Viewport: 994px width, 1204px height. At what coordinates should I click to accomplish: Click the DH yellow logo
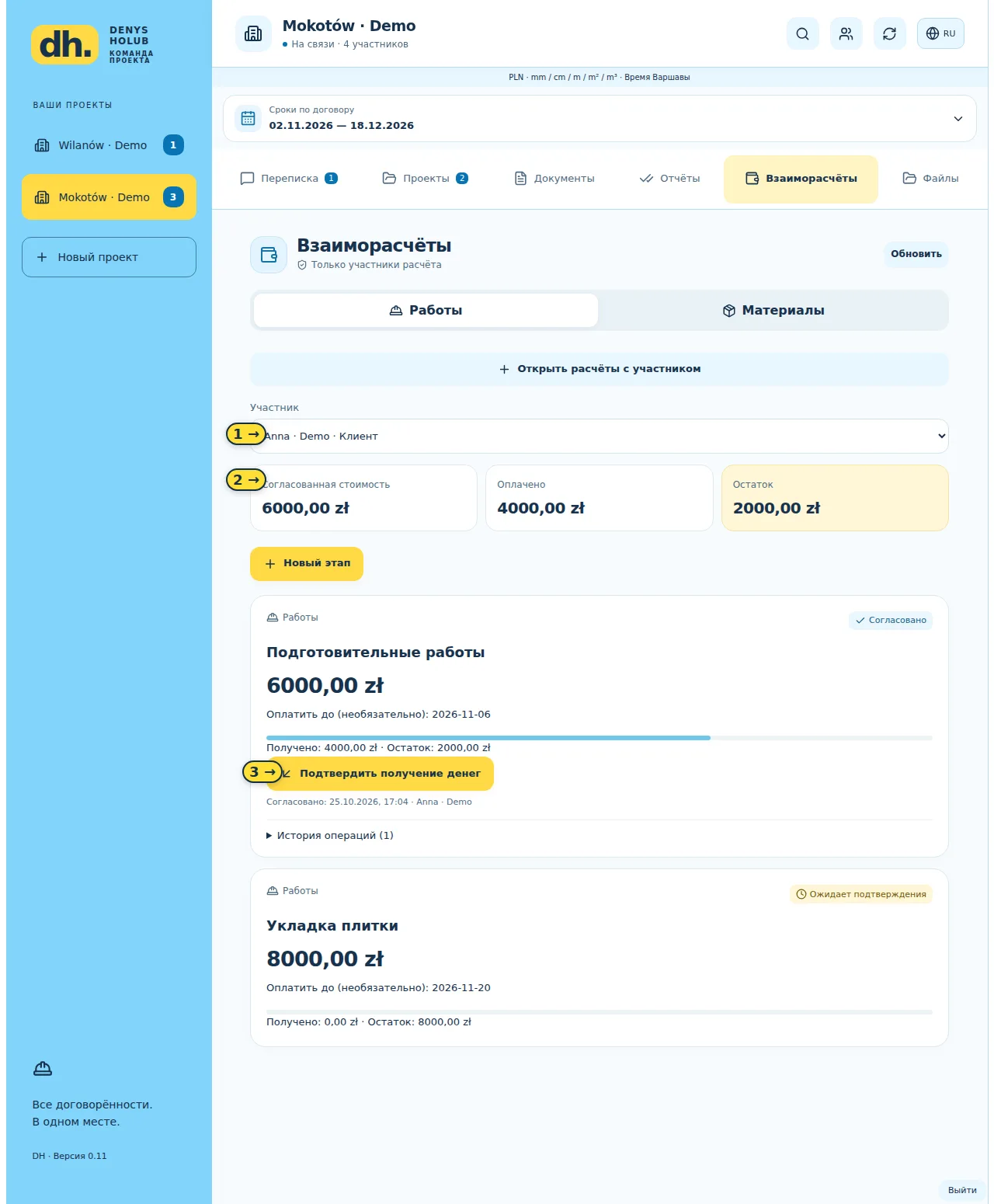pos(64,44)
